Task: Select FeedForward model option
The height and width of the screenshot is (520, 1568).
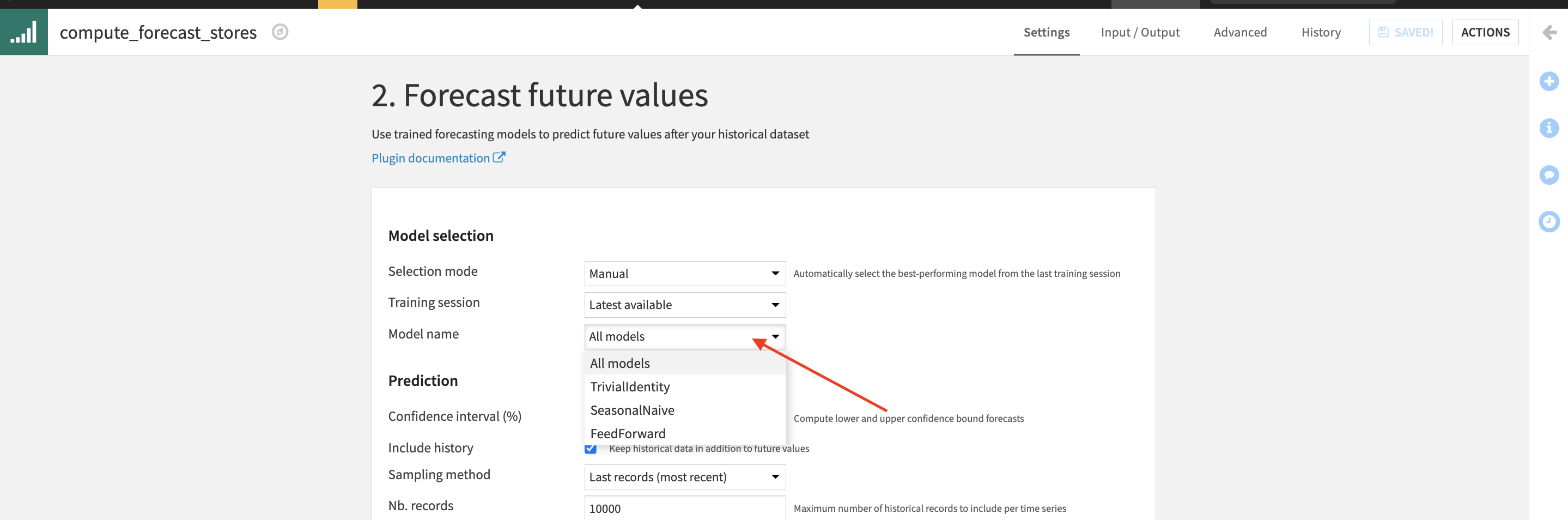Action: tap(685, 433)
